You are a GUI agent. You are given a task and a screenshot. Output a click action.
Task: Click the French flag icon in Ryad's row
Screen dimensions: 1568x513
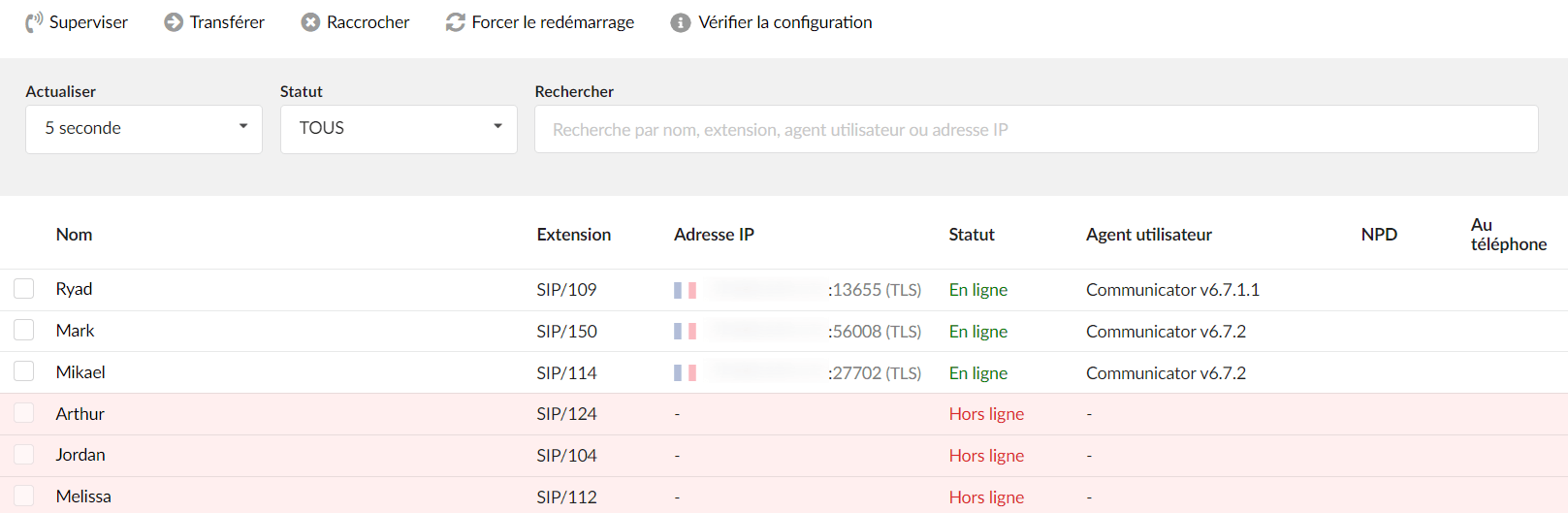coord(685,290)
